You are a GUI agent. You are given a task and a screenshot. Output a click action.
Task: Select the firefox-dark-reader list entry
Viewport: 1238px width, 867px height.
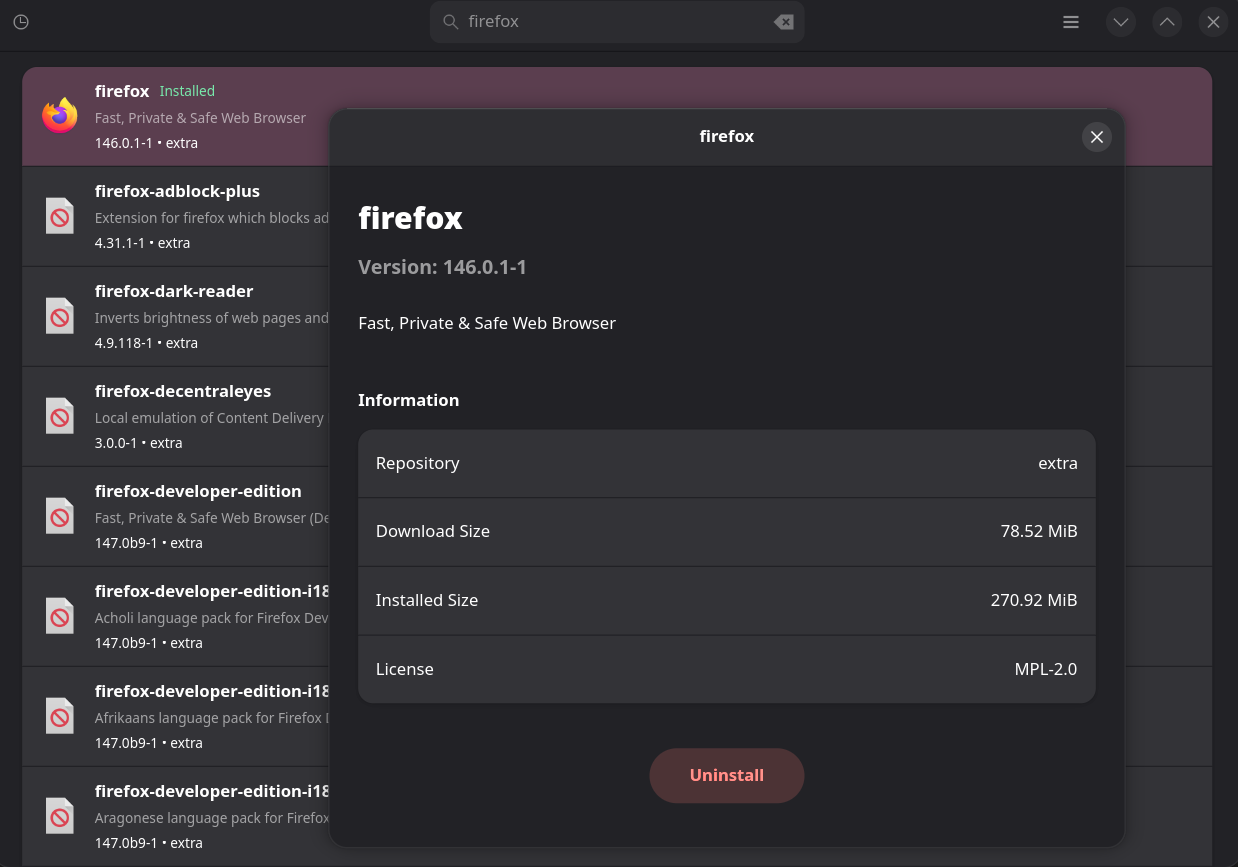tap(200, 316)
